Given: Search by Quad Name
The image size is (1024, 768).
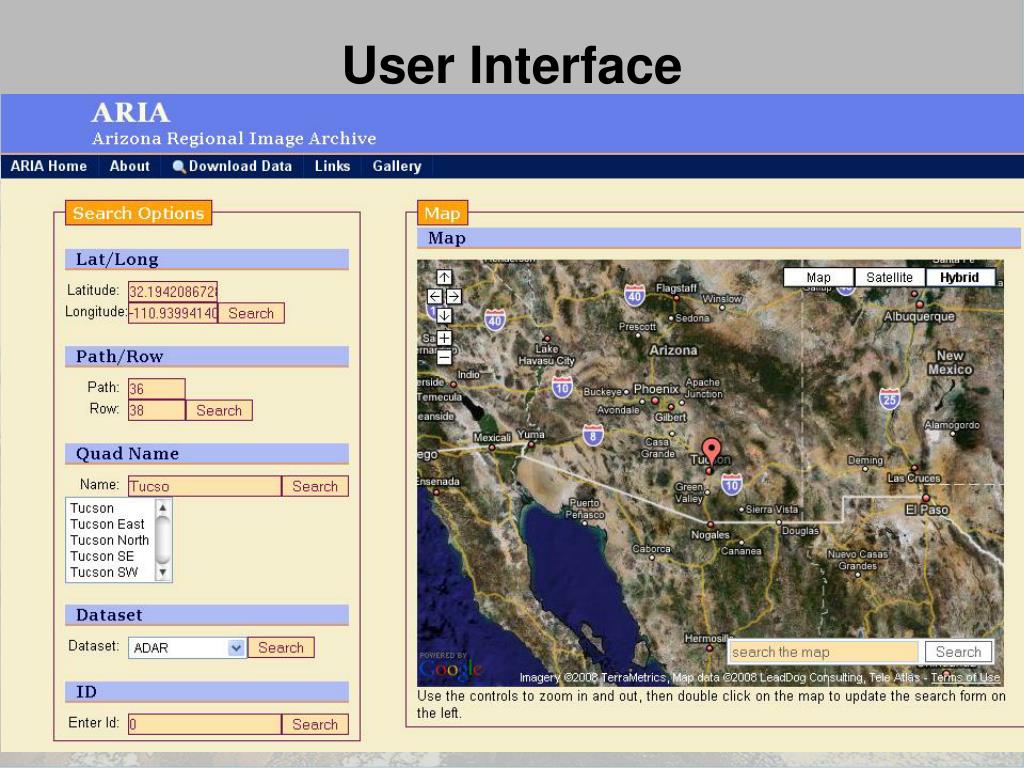Looking at the screenshot, I should tap(315, 486).
